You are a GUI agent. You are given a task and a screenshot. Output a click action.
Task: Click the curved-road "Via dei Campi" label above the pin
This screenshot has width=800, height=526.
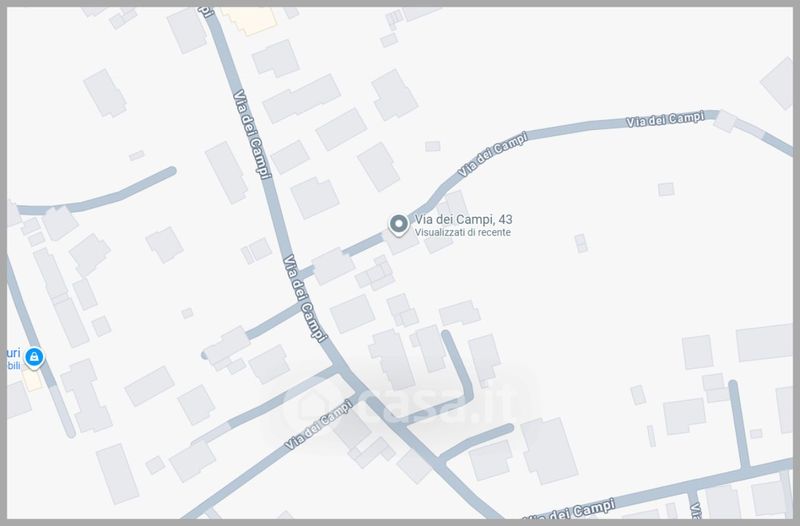tap(492, 155)
